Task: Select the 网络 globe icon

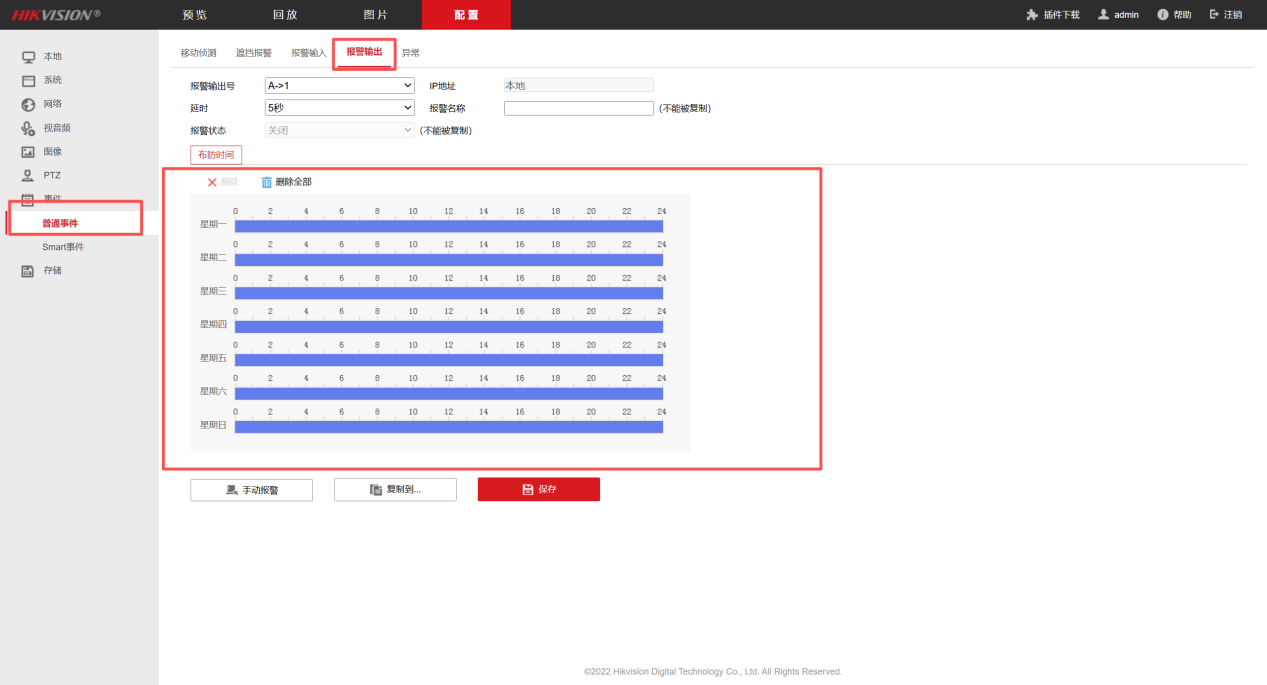Action: pyautogui.click(x=29, y=105)
